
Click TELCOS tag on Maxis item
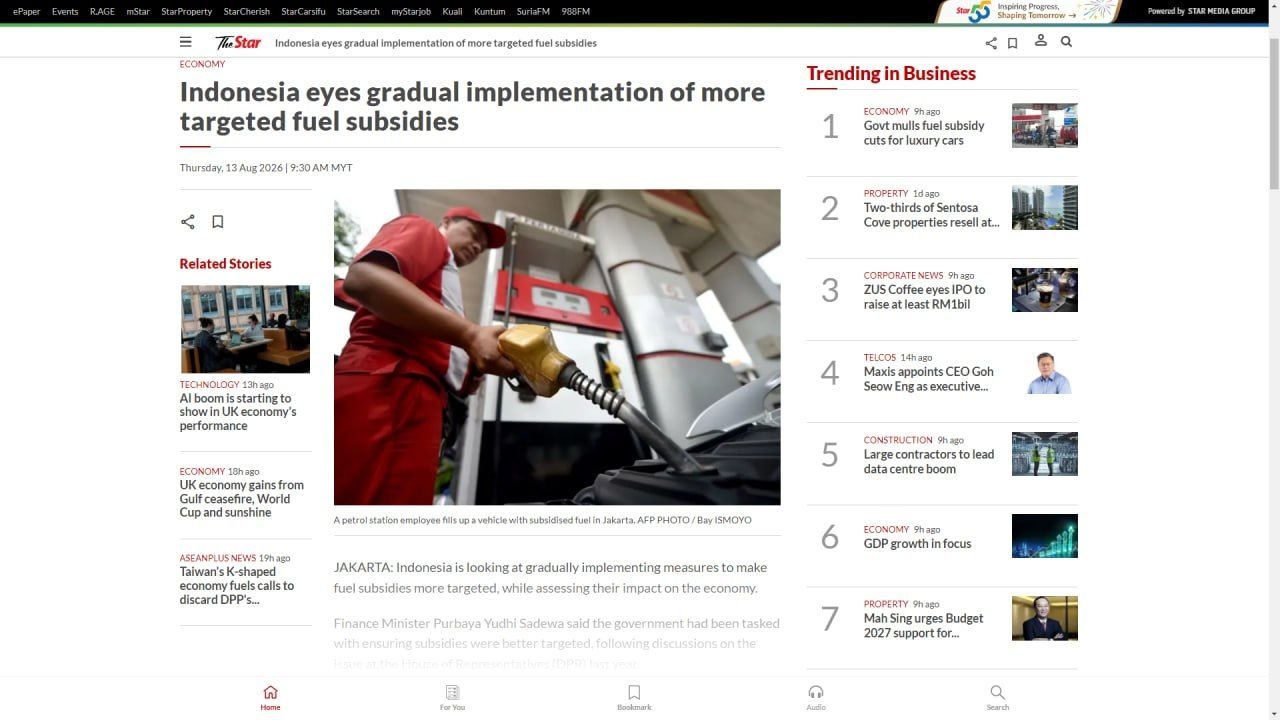(x=880, y=357)
